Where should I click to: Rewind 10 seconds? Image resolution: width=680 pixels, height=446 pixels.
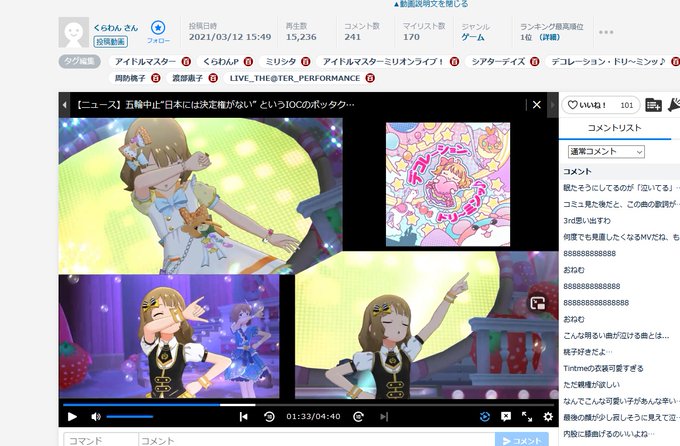pos(269,417)
